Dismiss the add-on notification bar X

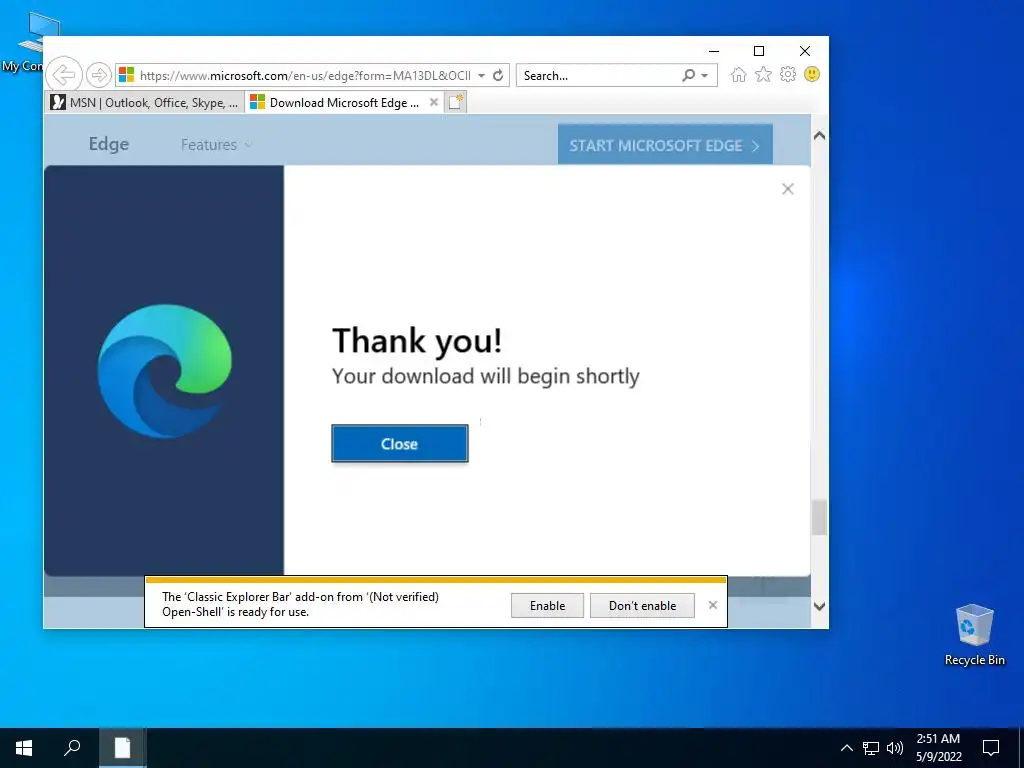coord(713,605)
